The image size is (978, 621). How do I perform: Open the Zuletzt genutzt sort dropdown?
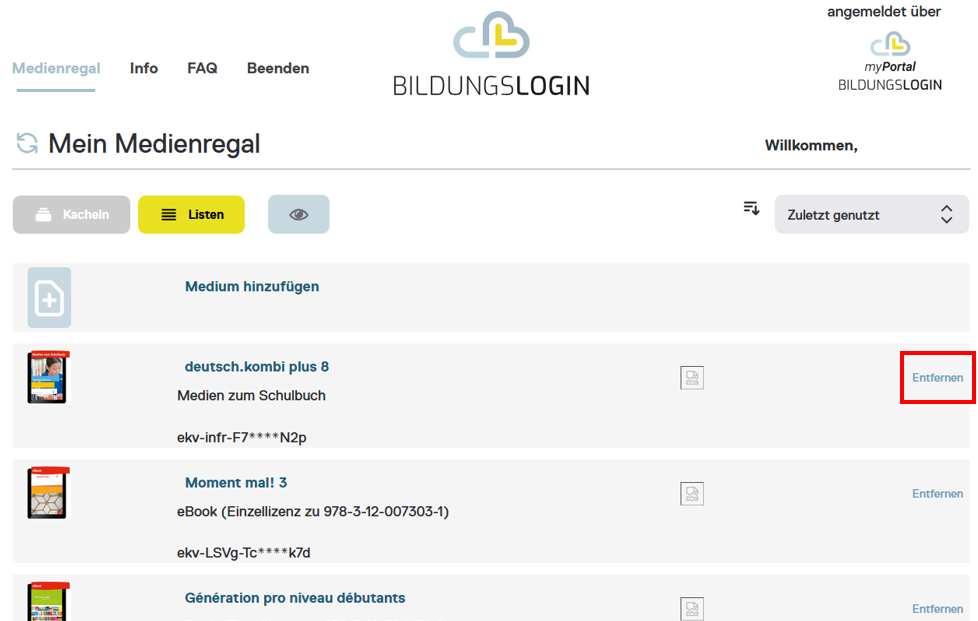pos(872,214)
